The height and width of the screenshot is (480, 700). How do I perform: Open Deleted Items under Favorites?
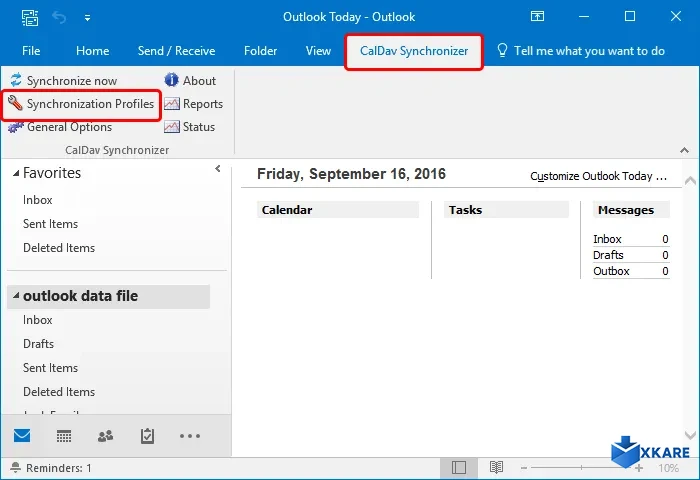coord(59,248)
